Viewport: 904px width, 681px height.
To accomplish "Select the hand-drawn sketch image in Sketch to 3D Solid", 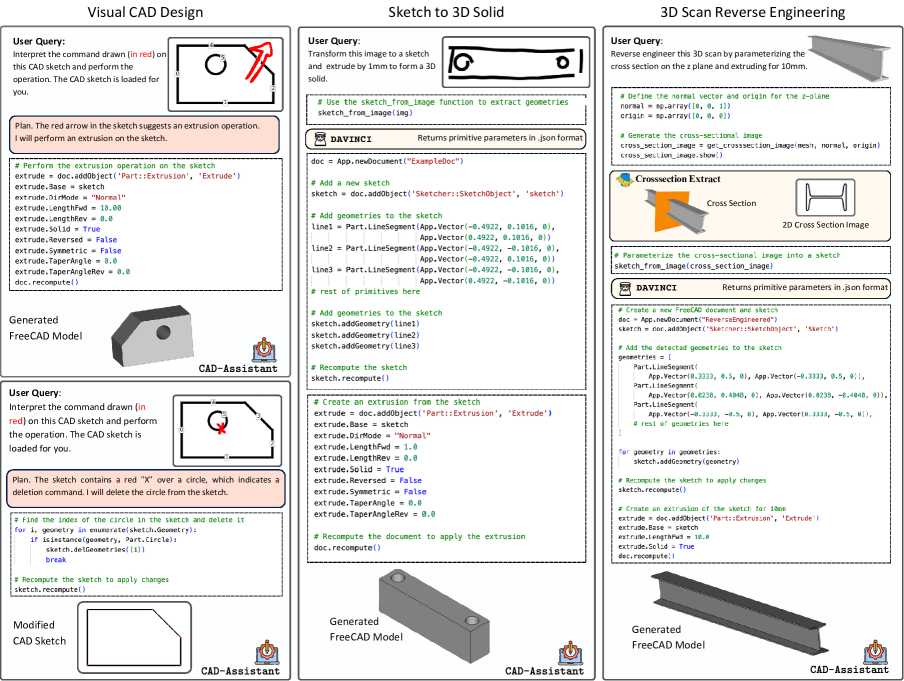I will click(x=516, y=62).
